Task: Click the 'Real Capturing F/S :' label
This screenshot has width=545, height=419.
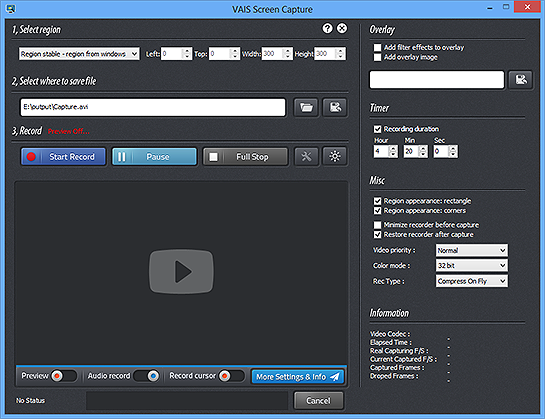Action: click(399, 350)
